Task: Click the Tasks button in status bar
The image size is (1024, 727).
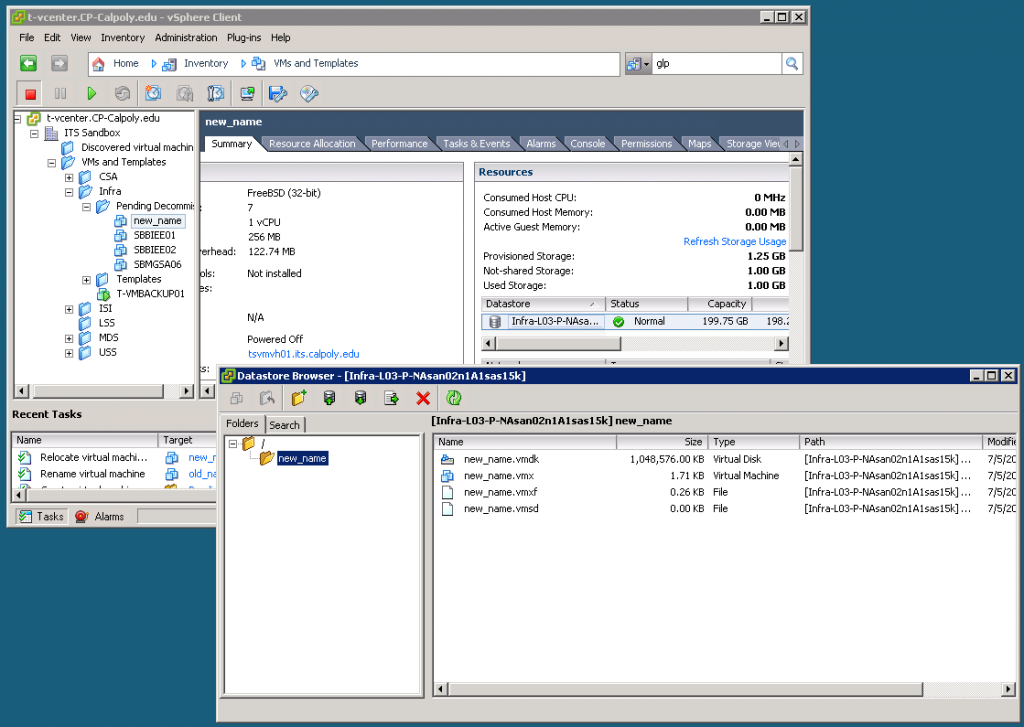Action: pyautogui.click(x=41, y=517)
